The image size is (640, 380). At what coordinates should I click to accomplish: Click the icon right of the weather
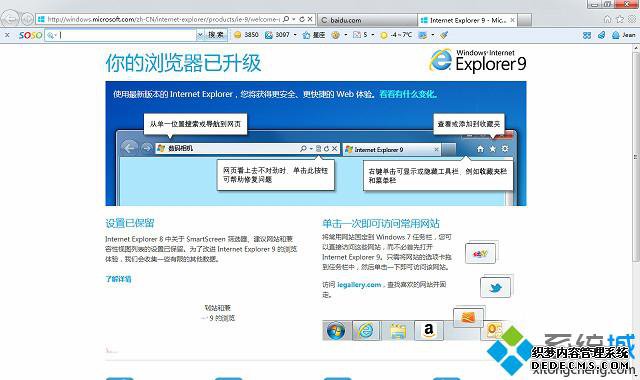coord(422,35)
